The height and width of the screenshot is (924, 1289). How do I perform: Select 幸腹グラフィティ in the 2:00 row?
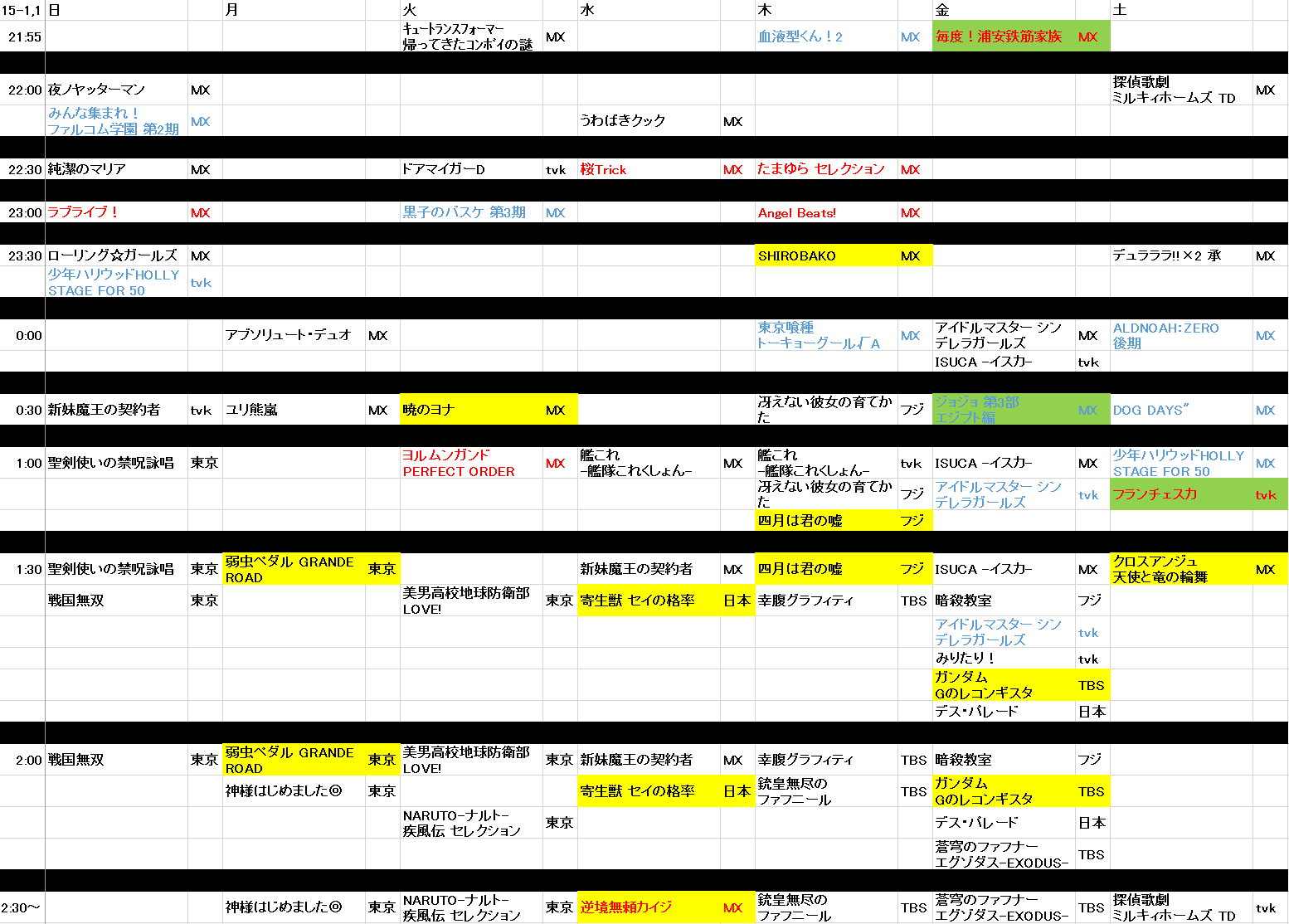tap(826, 760)
